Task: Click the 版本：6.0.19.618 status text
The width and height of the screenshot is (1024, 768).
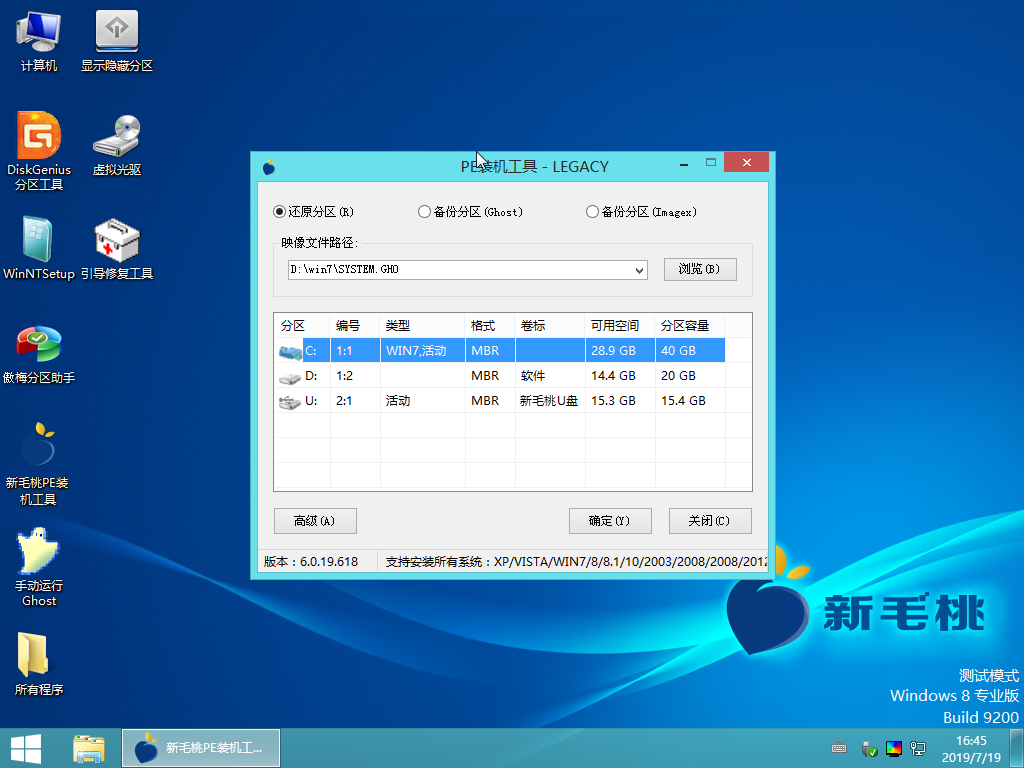Action: coord(311,562)
